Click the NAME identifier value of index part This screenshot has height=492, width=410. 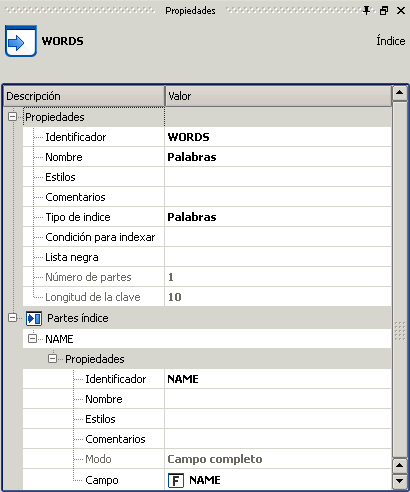pyautogui.click(x=278, y=379)
